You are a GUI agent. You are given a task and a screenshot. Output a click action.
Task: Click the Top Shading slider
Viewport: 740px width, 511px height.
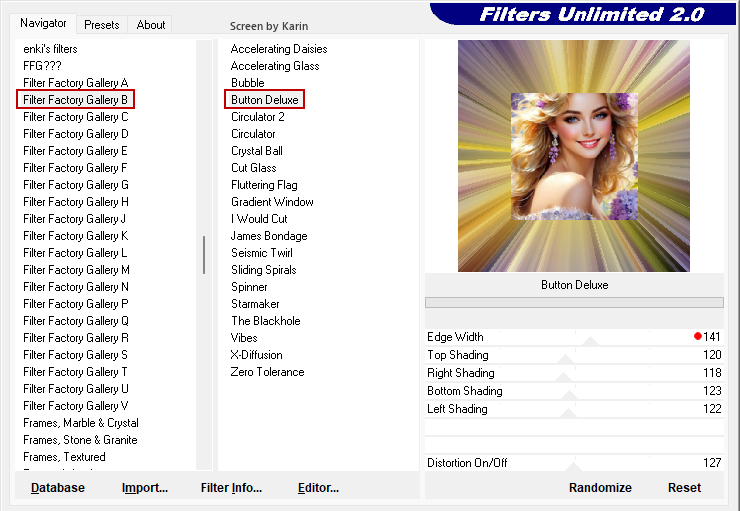click(x=566, y=356)
